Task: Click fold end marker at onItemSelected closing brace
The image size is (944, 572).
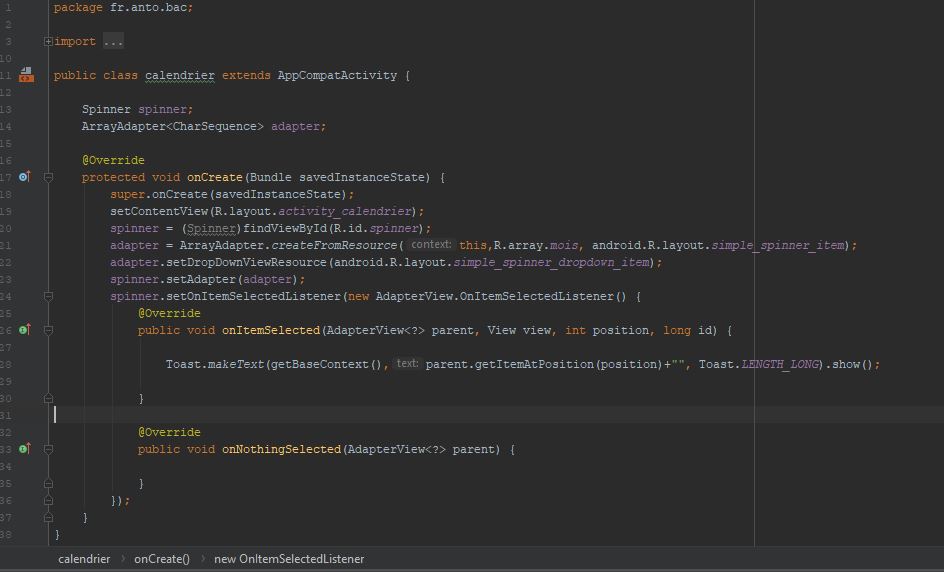Action: [x=48, y=398]
